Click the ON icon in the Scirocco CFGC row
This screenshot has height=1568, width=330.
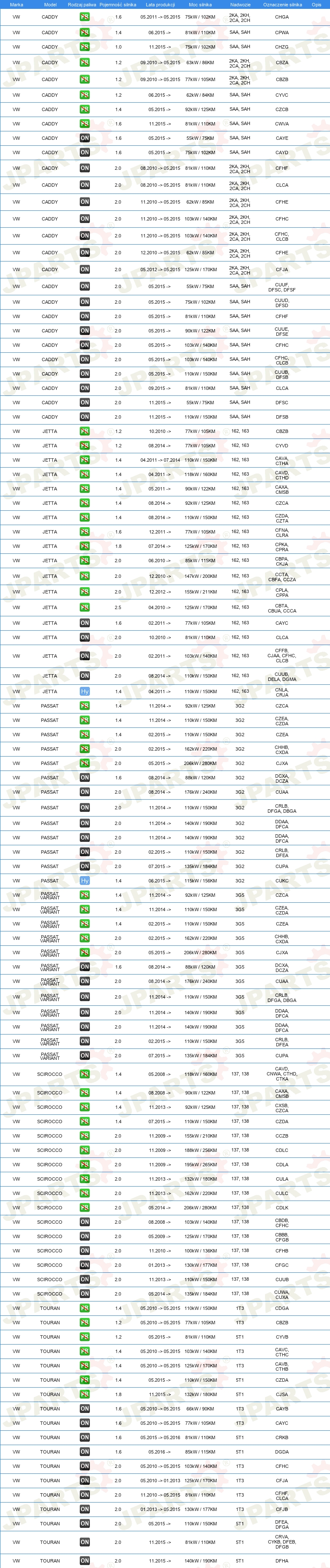pos(84,1265)
